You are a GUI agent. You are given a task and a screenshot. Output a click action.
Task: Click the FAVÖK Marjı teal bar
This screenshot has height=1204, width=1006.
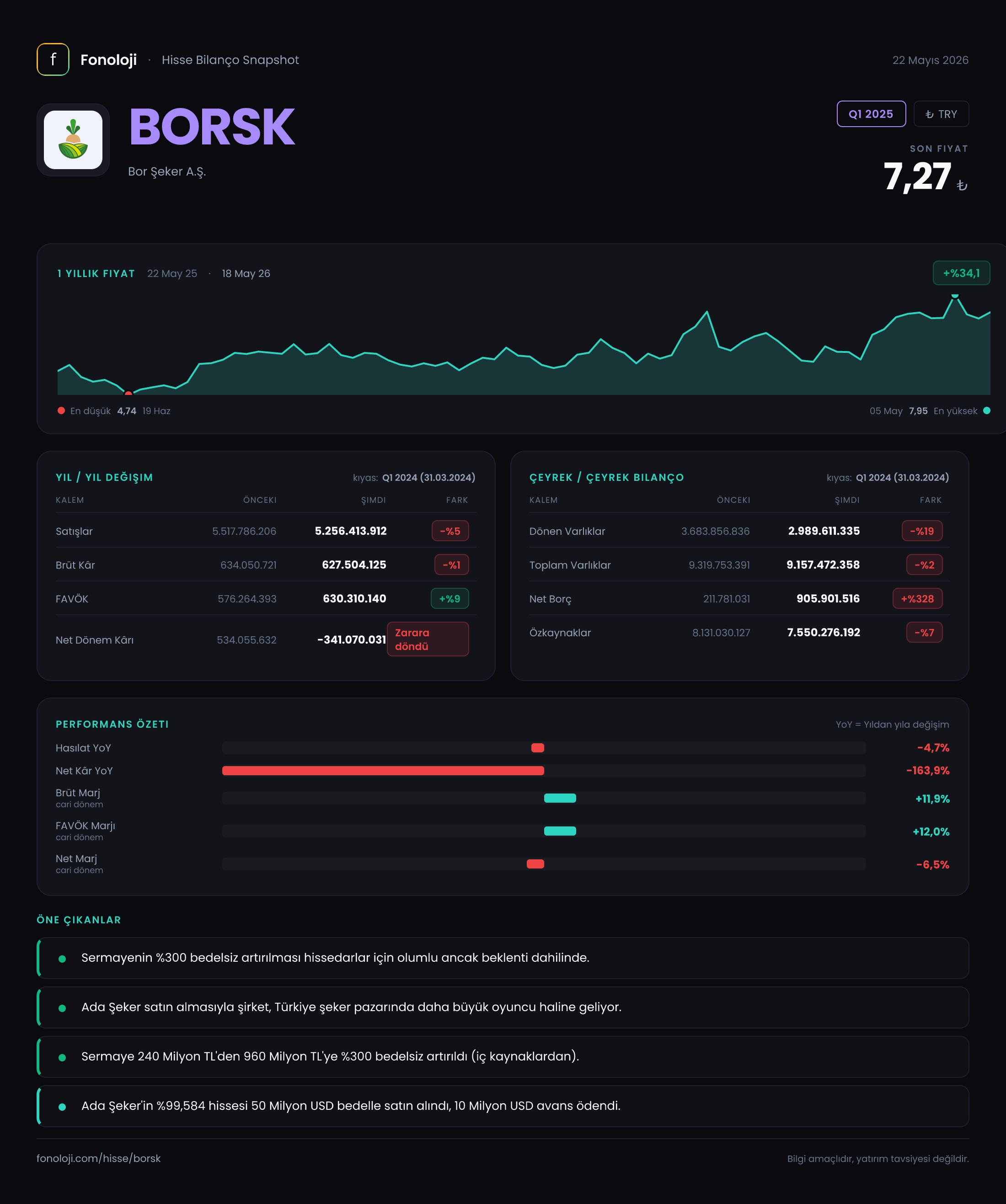pos(560,831)
